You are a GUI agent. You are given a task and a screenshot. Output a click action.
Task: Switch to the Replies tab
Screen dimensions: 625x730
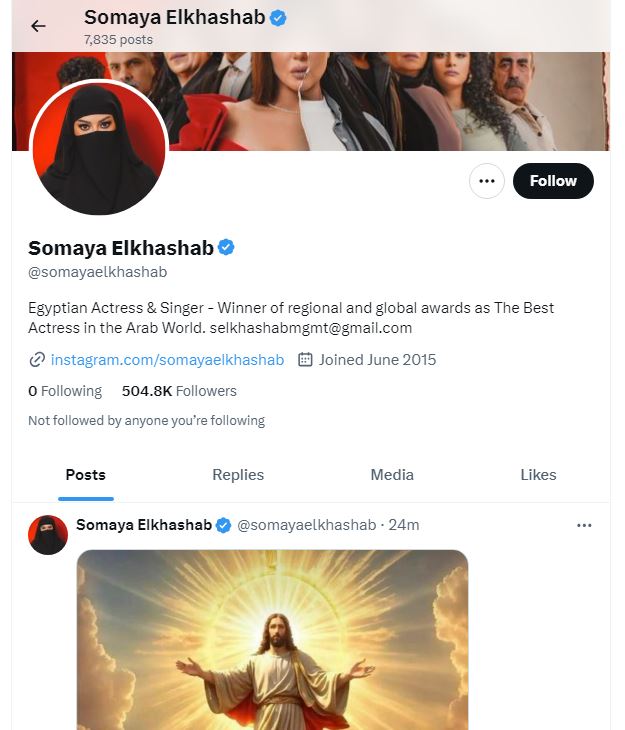(x=238, y=475)
